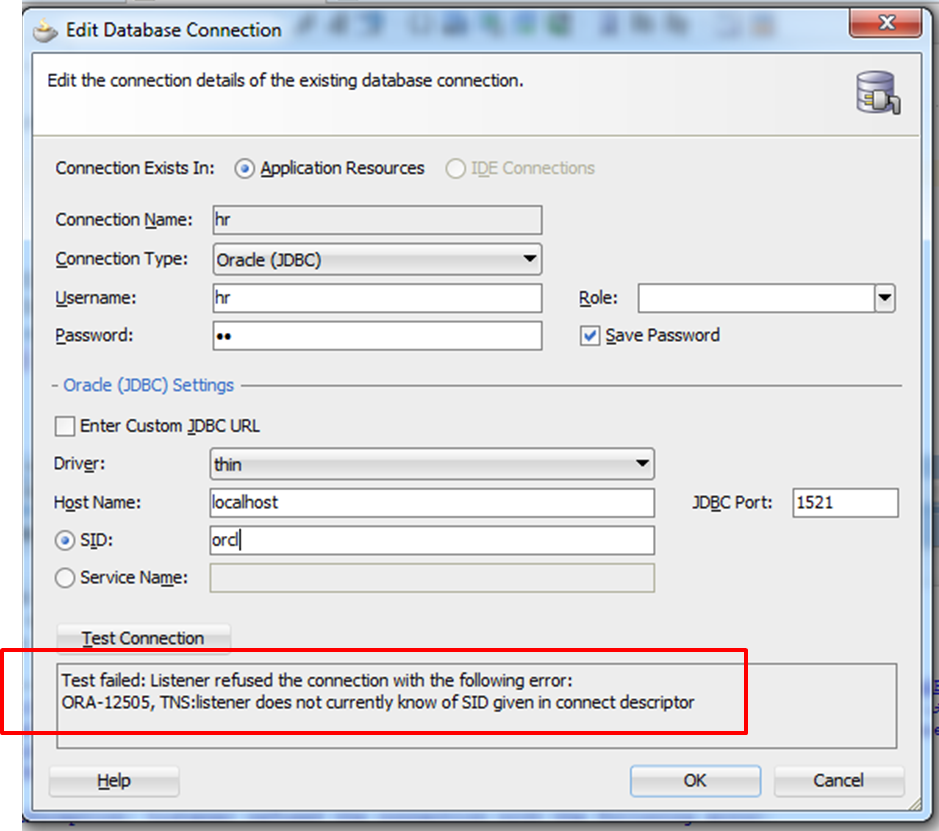939x831 pixels.
Task: Click the database connection icon in header
Action: pos(877,95)
